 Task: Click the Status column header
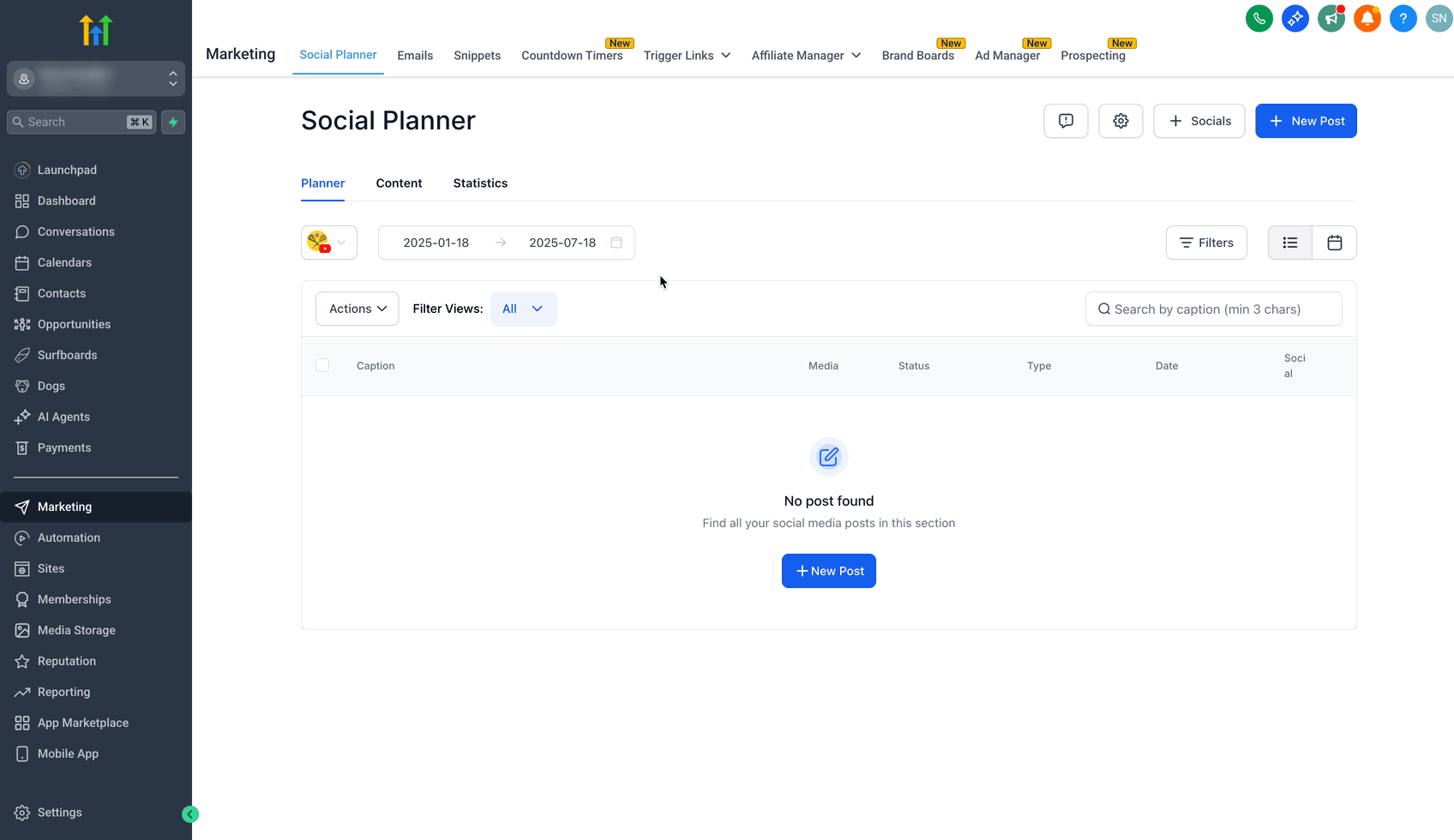(914, 366)
